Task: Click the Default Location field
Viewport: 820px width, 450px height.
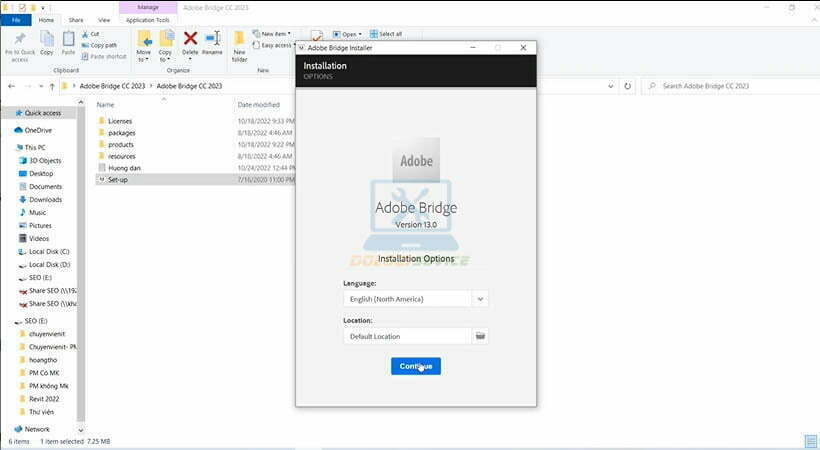Action: pos(406,336)
